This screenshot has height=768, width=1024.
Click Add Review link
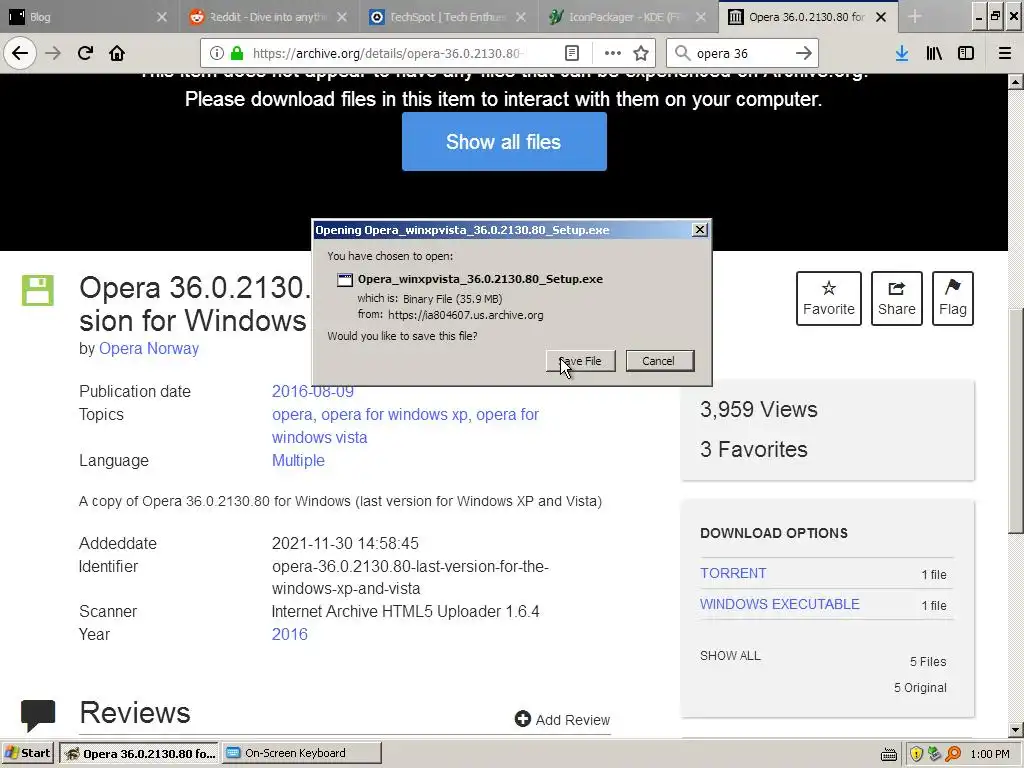click(x=562, y=720)
